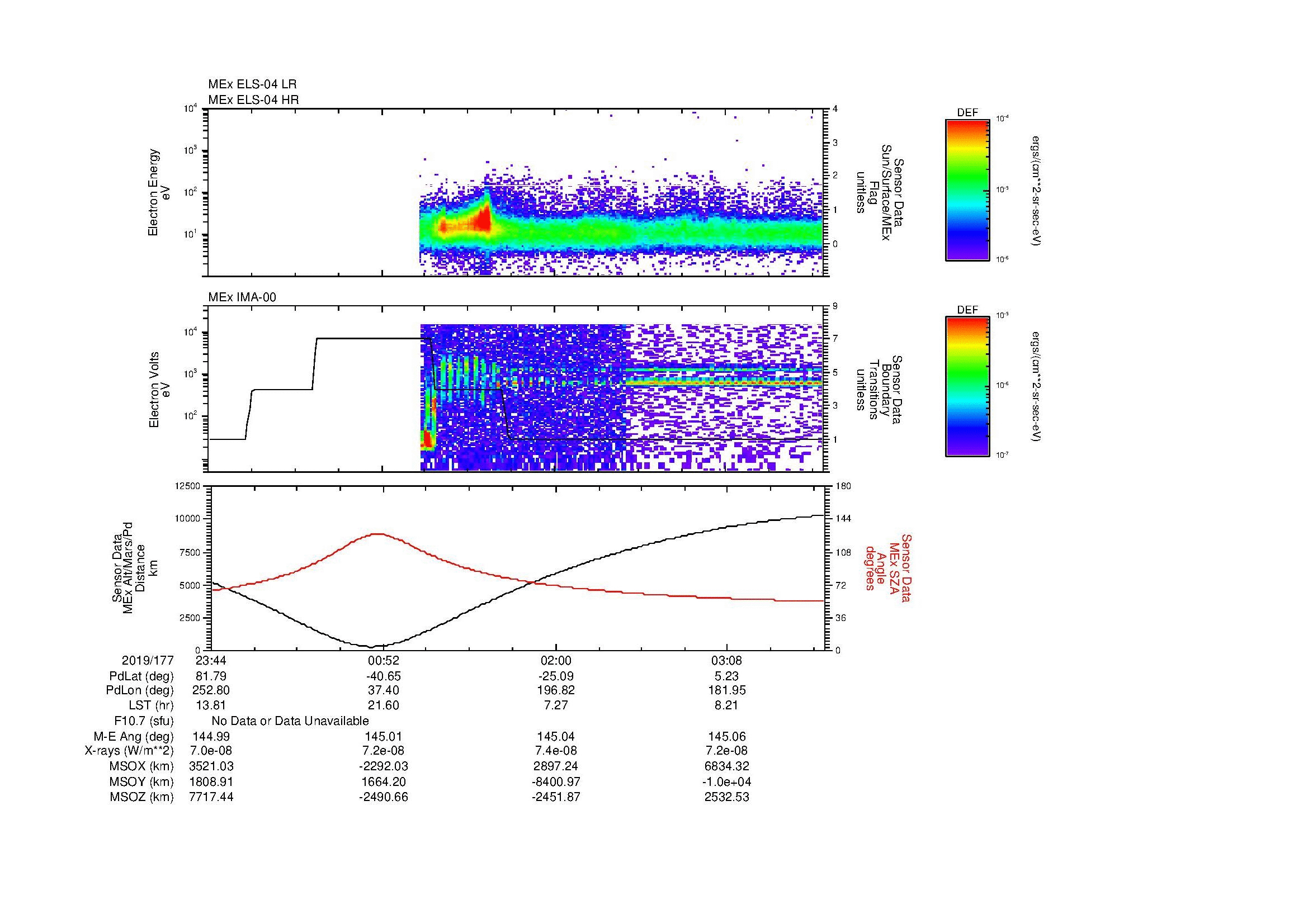Image resolution: width=1308 pixels, height=924 pixels.
Task: Click X-rays value '7.0e-08'
Action: coord(211,751)
